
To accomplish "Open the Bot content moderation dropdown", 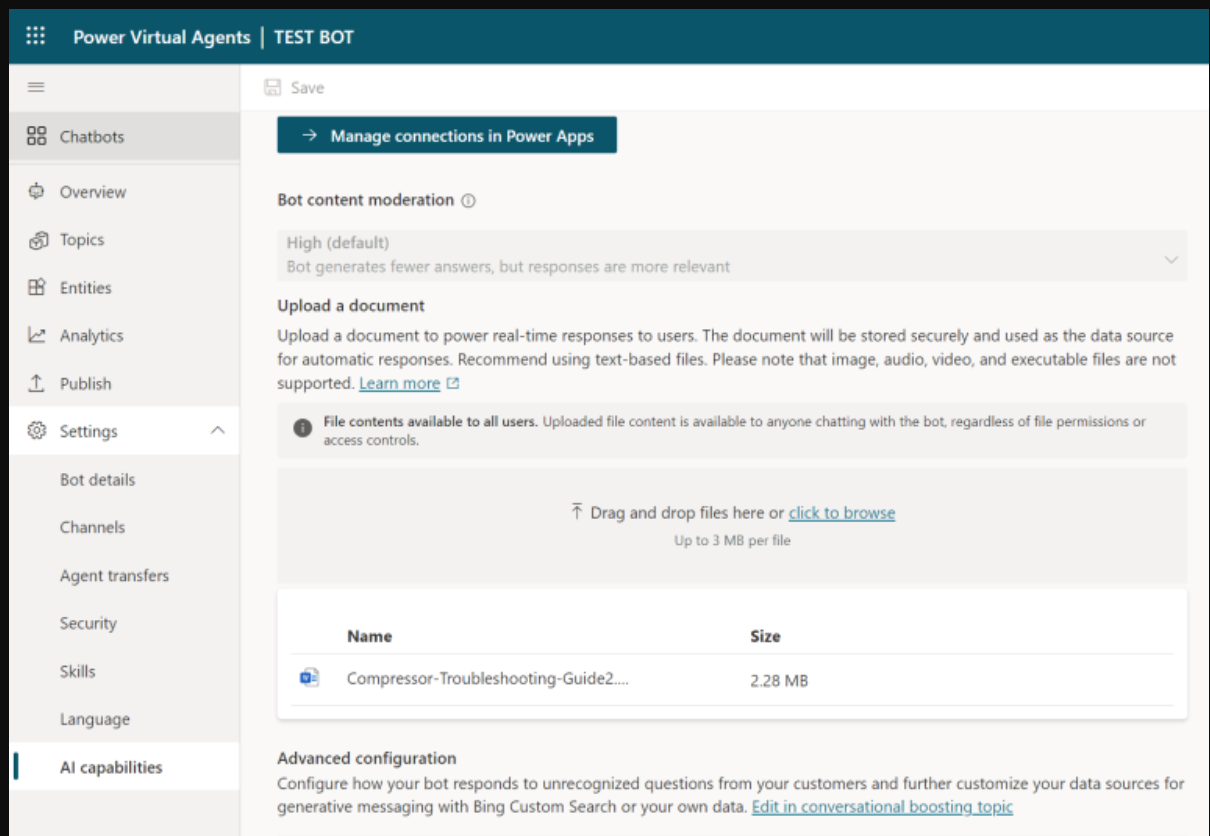I will [732, 255].
